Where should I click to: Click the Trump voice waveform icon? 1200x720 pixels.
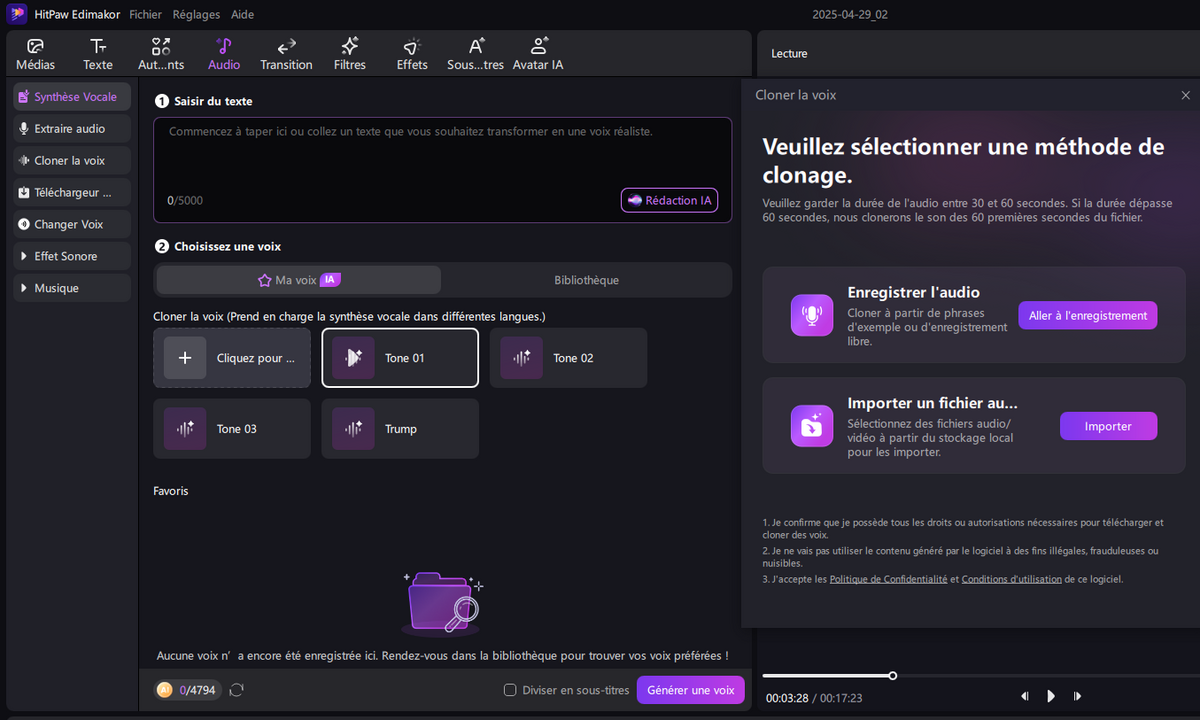pyautogui.click(x=353, y=429)
